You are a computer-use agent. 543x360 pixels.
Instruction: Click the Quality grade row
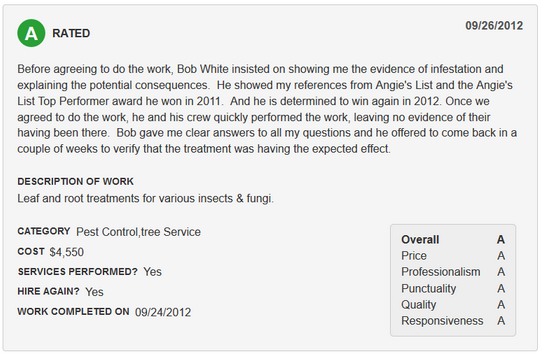453,305
